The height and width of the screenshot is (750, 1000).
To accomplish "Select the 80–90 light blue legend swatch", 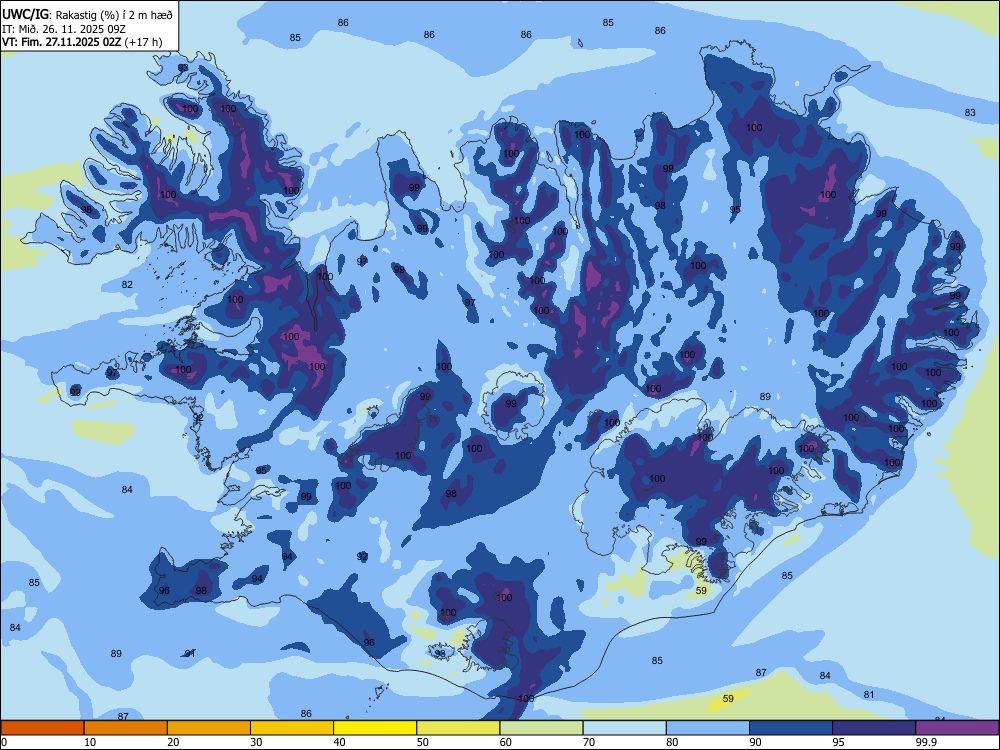I will pos(707,728).
